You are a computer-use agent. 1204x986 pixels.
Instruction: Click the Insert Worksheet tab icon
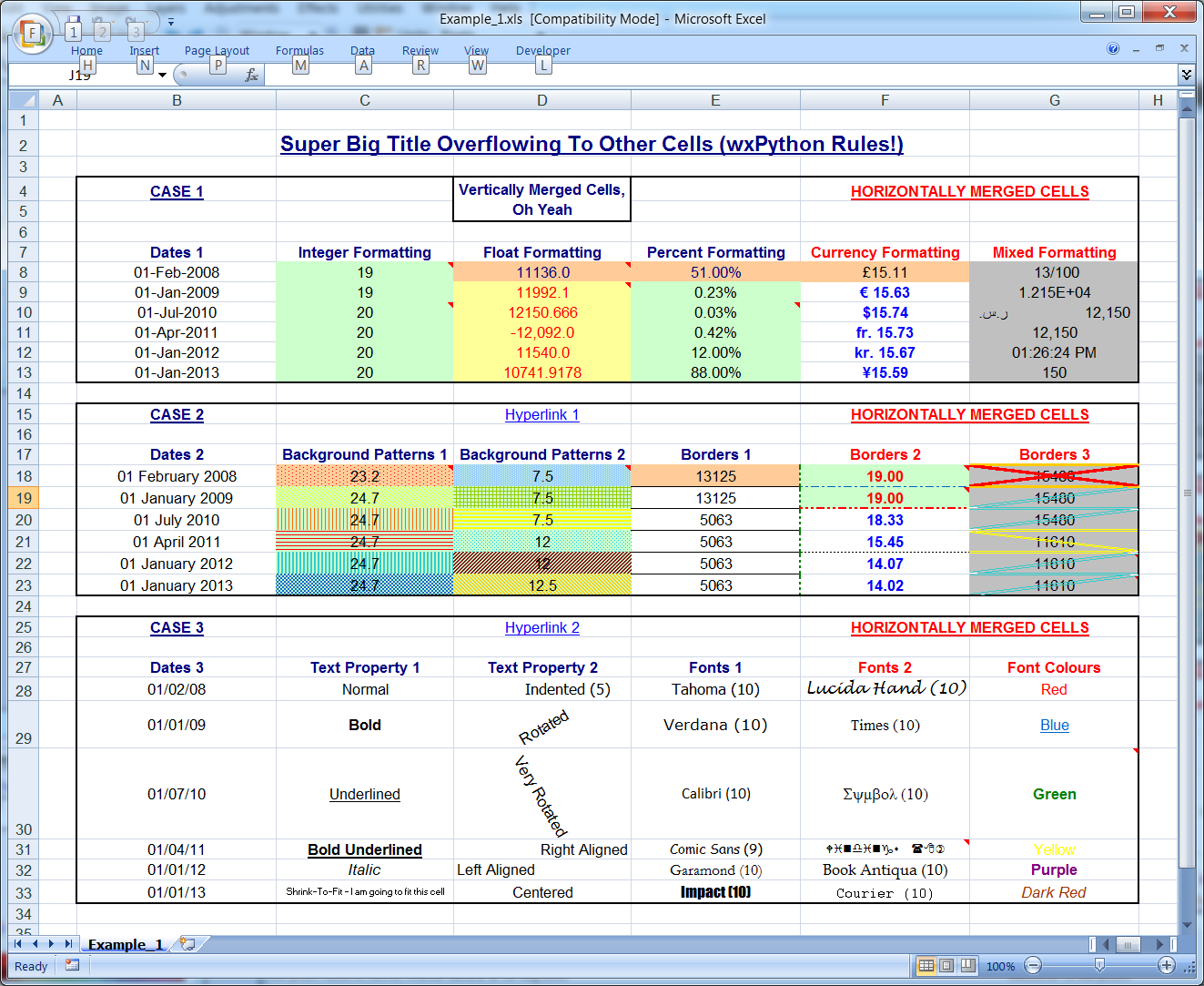click(187, 944)
